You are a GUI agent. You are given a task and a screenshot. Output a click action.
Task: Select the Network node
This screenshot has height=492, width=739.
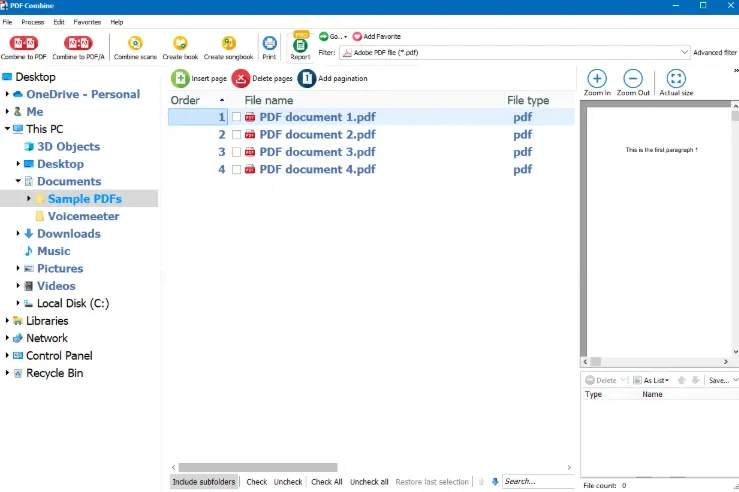[47, 338]
